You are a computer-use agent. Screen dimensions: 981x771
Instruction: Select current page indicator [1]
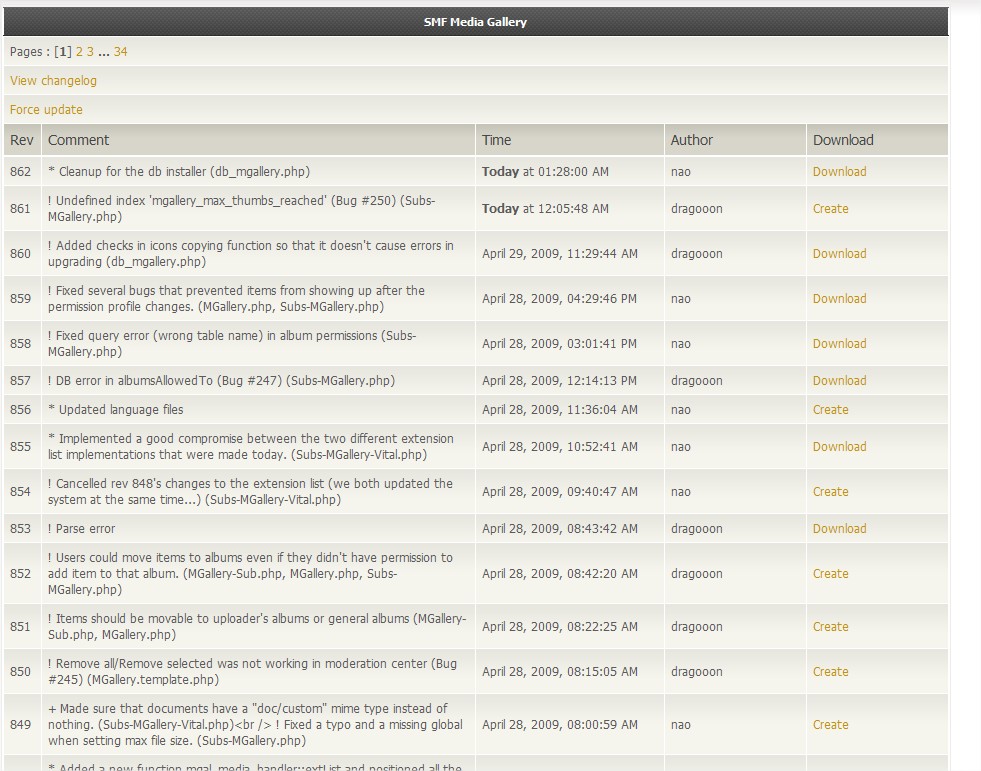(x=63, y=52)
